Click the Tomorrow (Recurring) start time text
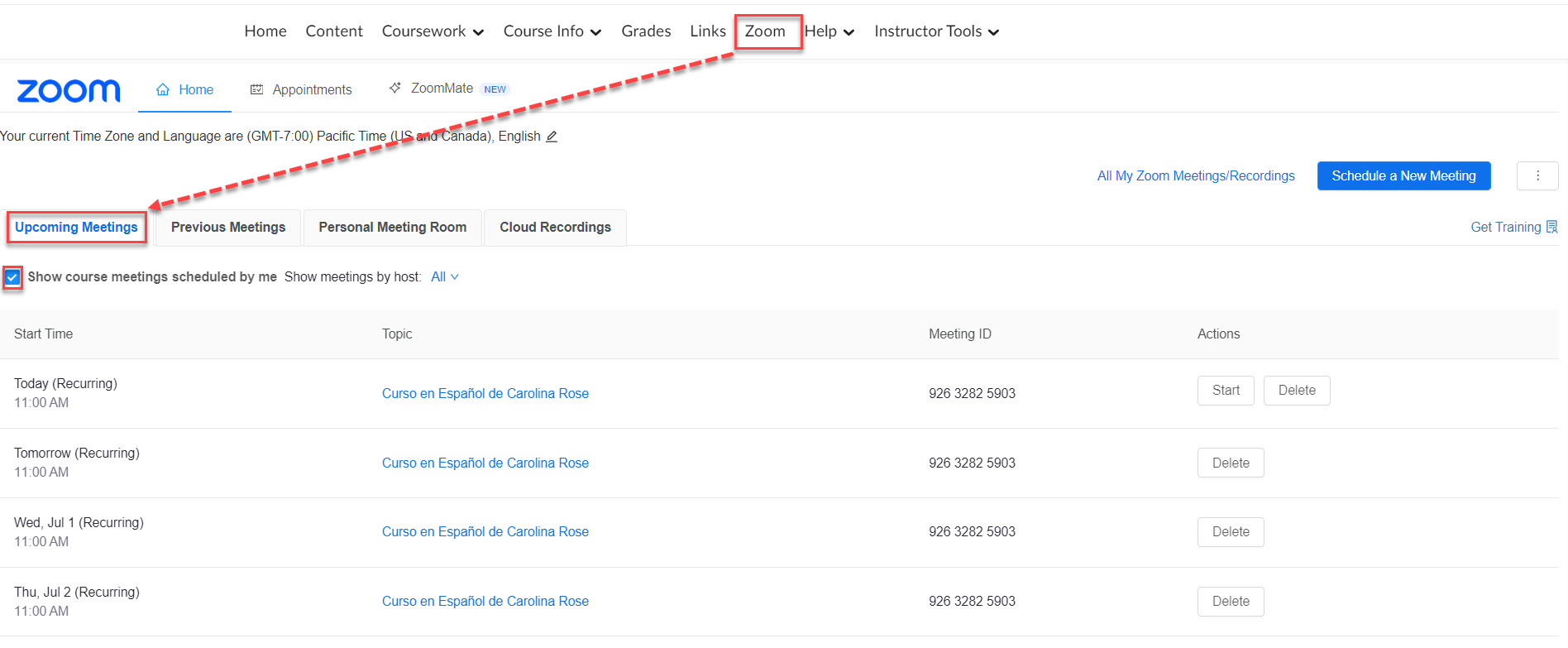Screen dimensions: 1568x648 pos(77,454)
